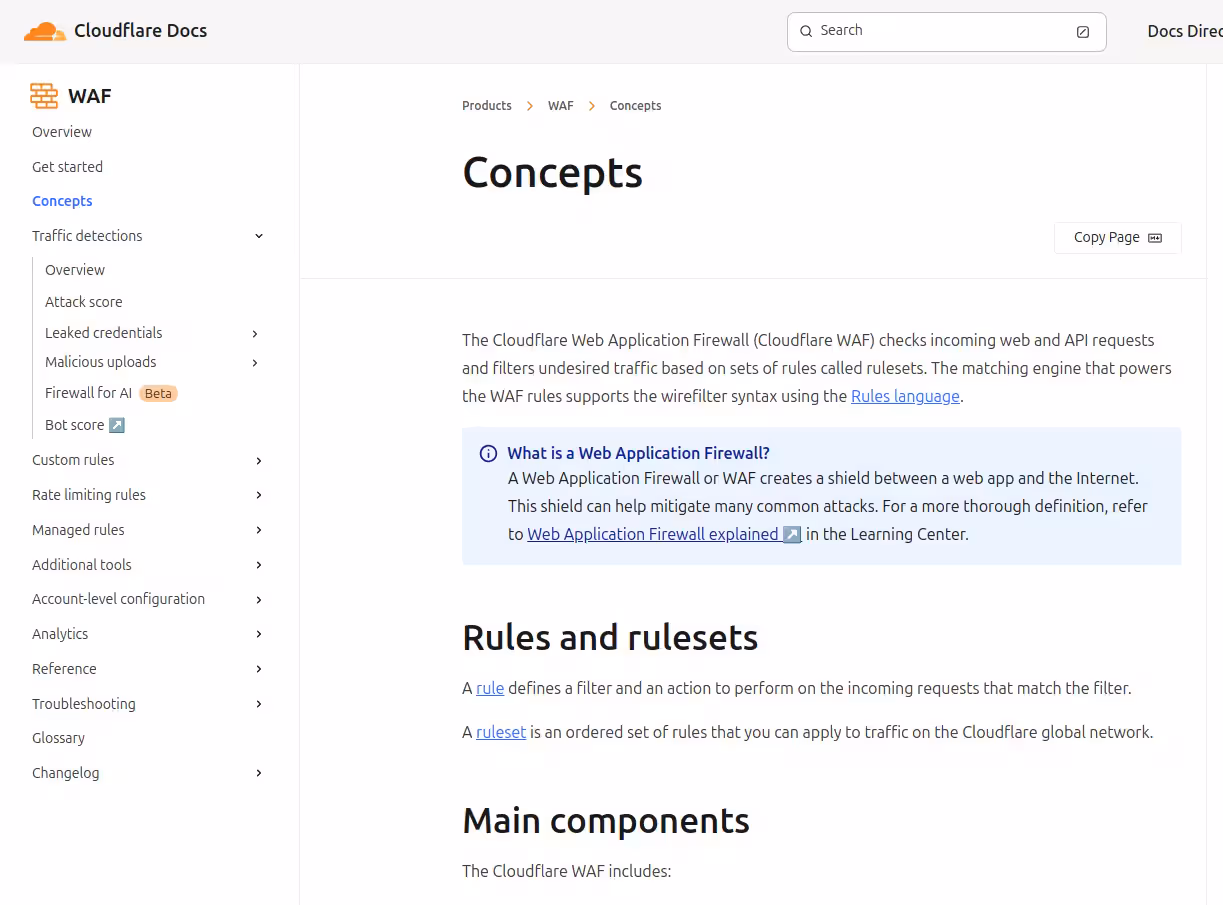The width and height of the screenshot is (1223, 905).
Task: Click the search magnifier icon
Action: [x=806, y=31]
